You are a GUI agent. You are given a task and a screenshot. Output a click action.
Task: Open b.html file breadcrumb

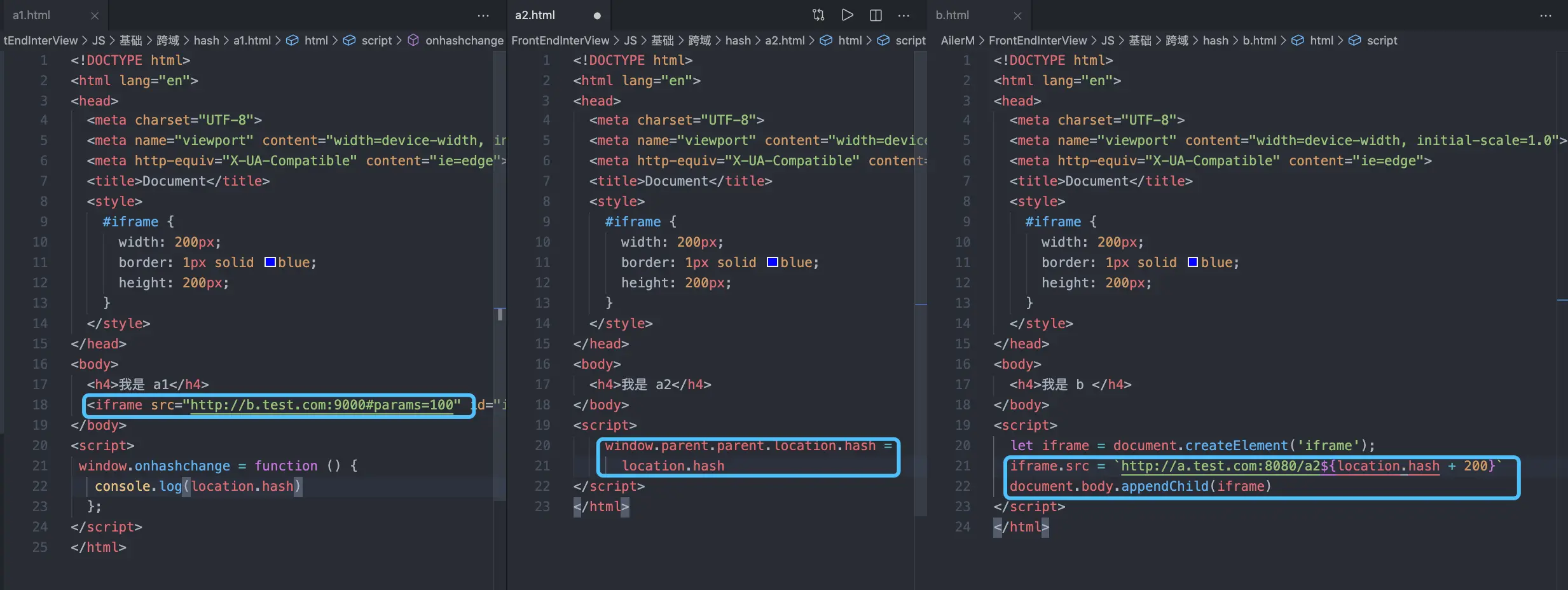tap(1260, 40)
